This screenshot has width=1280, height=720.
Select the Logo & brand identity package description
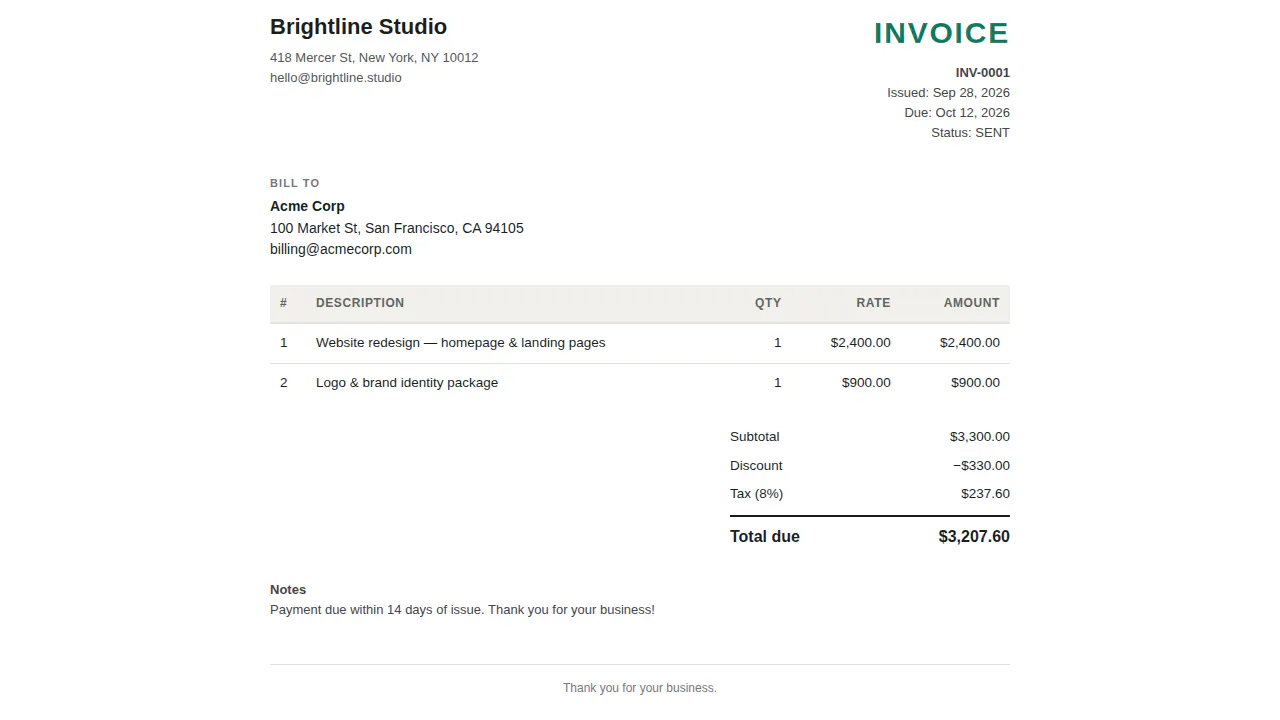click(407, 383)
